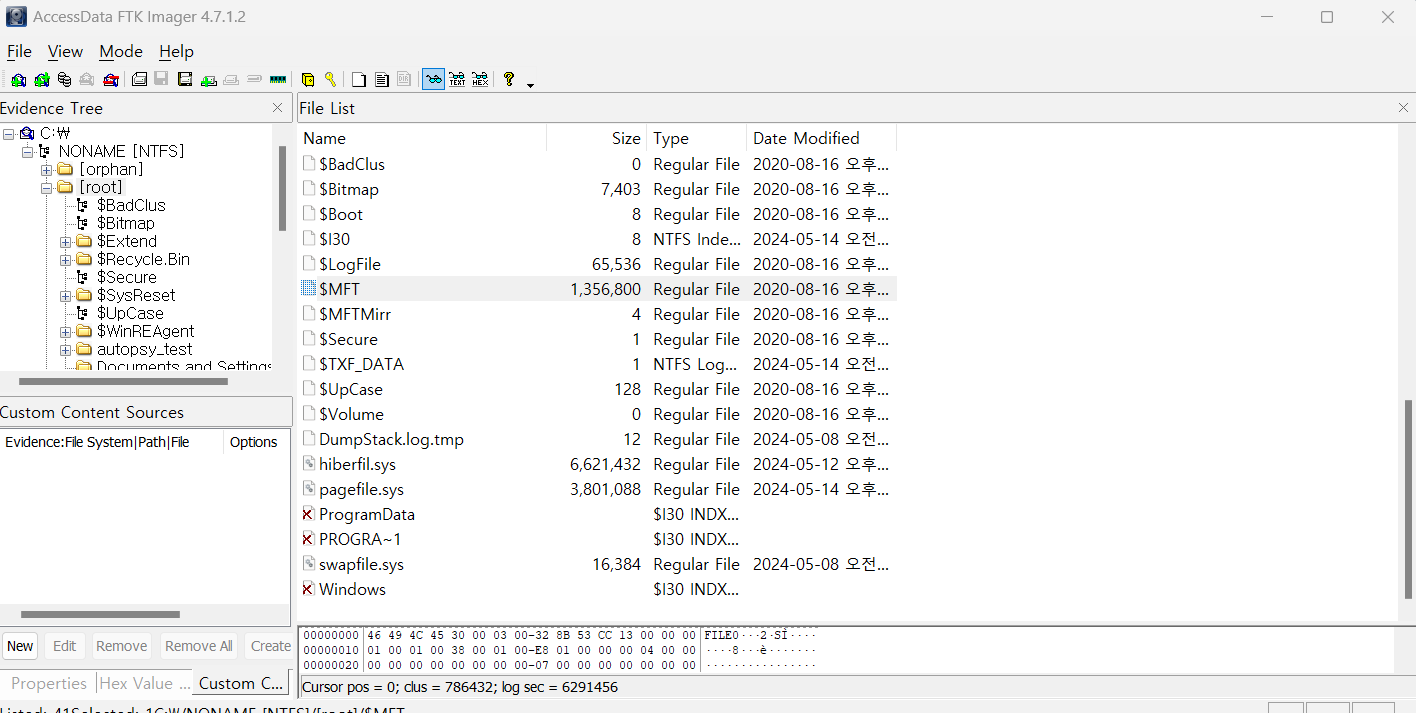Click Export Logical Image (AD1) icon
Viewport: 1416px width, 713px height.
coord(185,79)
